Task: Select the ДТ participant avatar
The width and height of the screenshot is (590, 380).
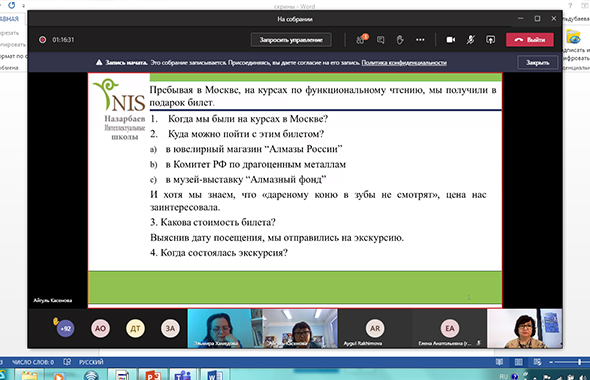Action: coord(135,328)
